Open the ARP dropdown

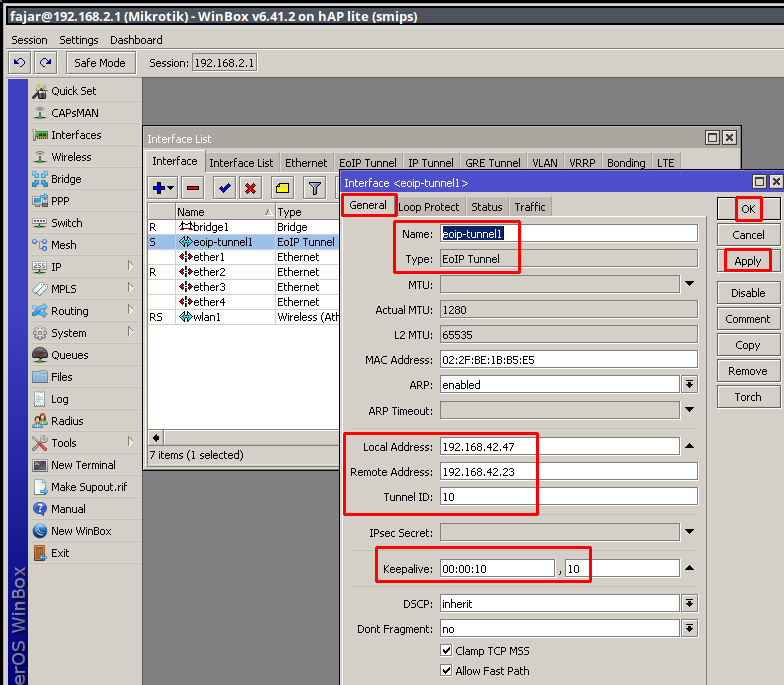690,384
